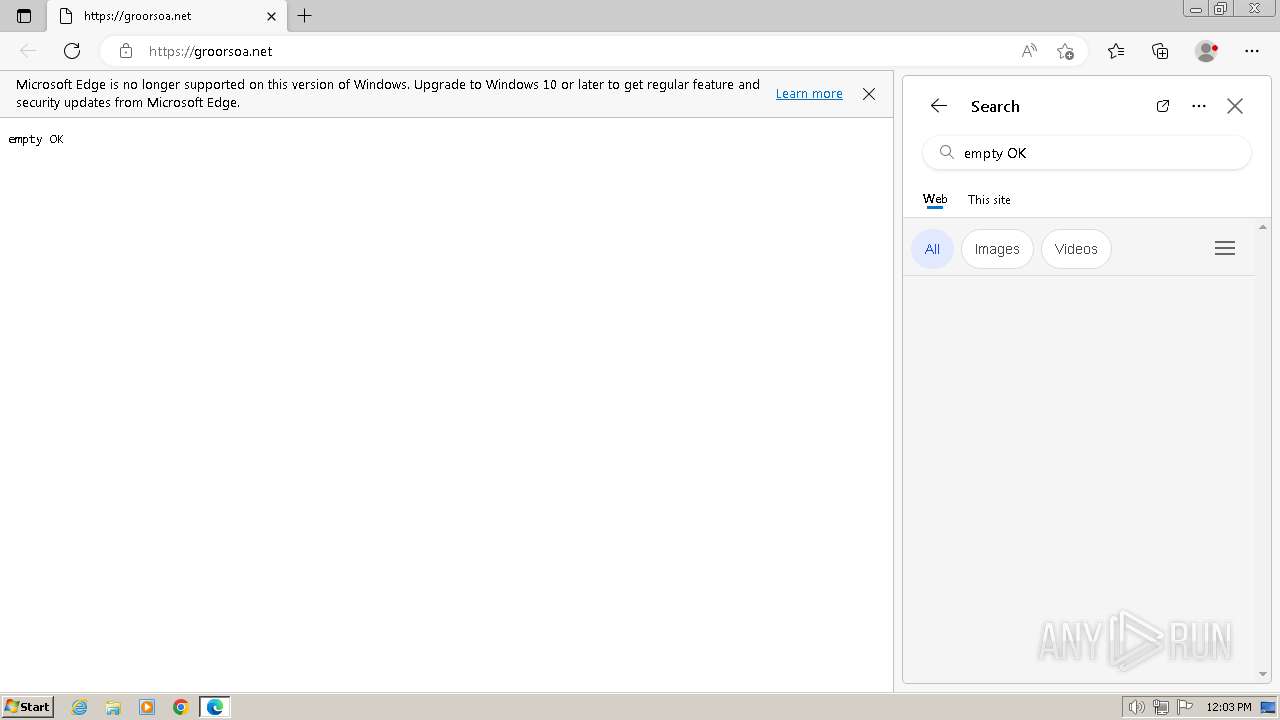Click the sidebar scrollbar down arrow
The height and width of the screenshot is (720, 1280).
point(1263,674)
